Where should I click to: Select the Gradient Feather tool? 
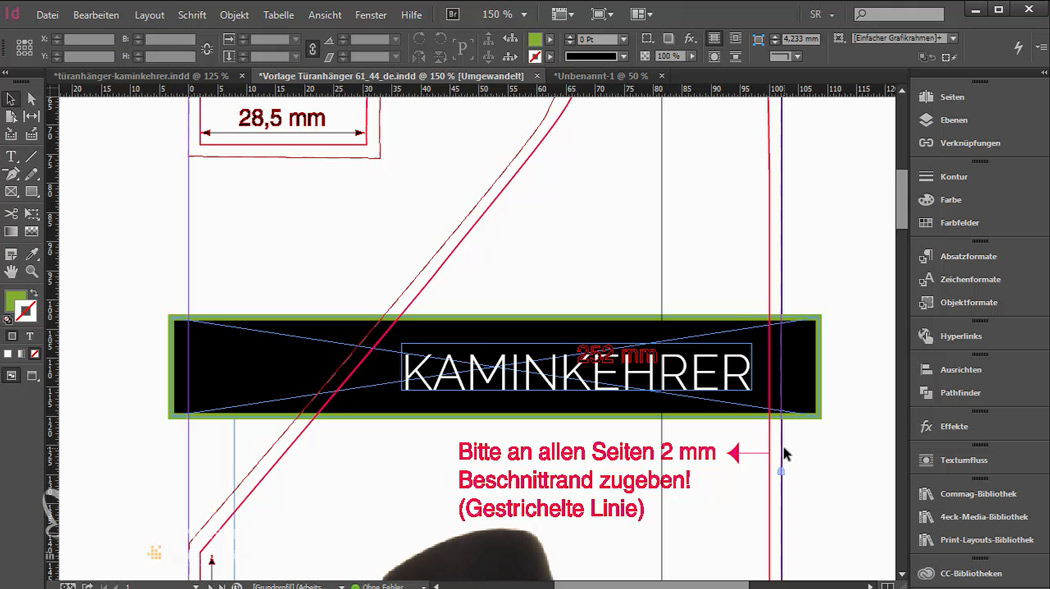tap(31, 232)
